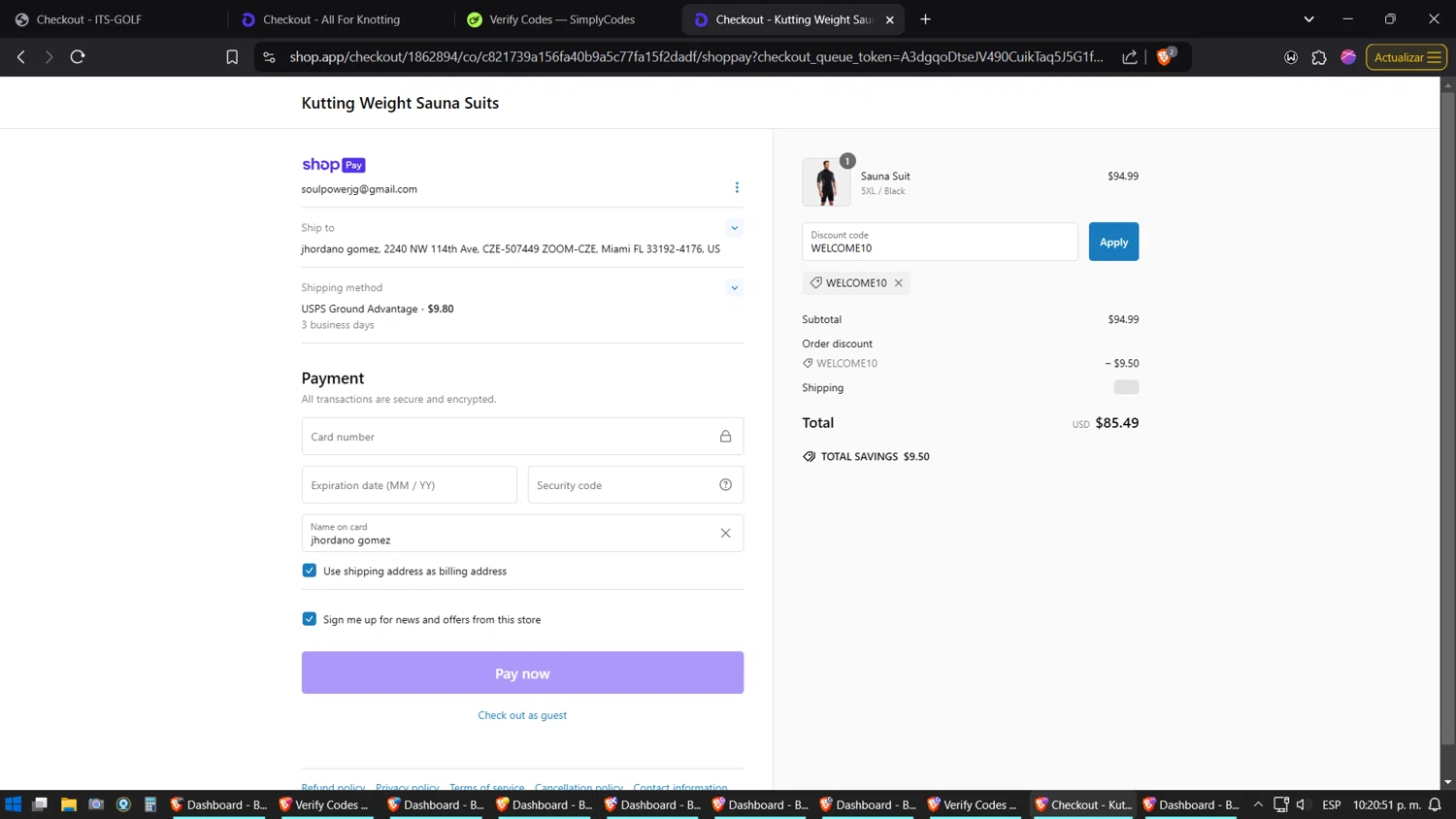The width and height of the screenshot is (1456, 819).
Task: Uncheck Use shipping address as billing address
Action: [309, 571]
